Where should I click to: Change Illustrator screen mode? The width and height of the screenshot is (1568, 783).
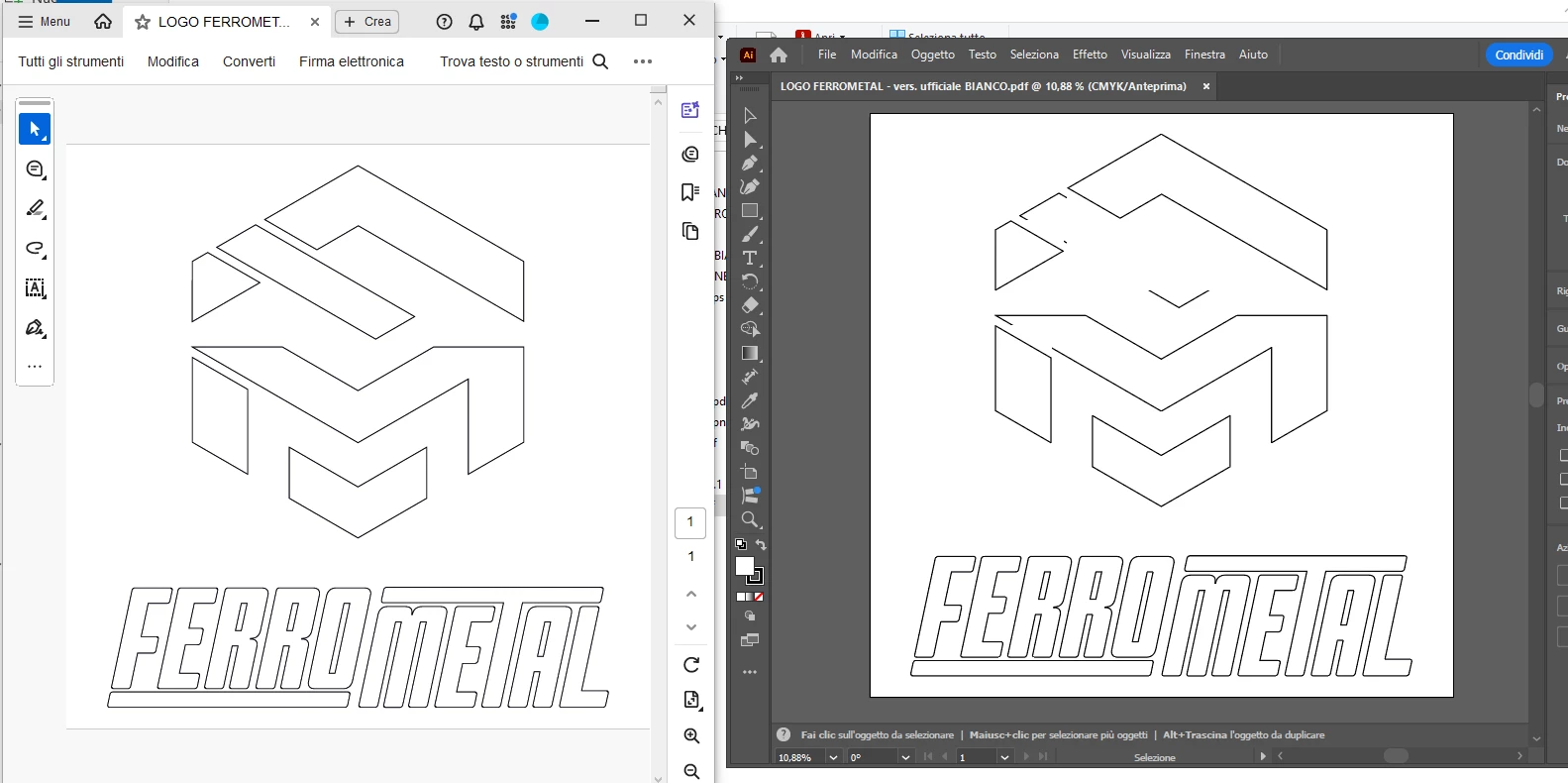[750, 640]
